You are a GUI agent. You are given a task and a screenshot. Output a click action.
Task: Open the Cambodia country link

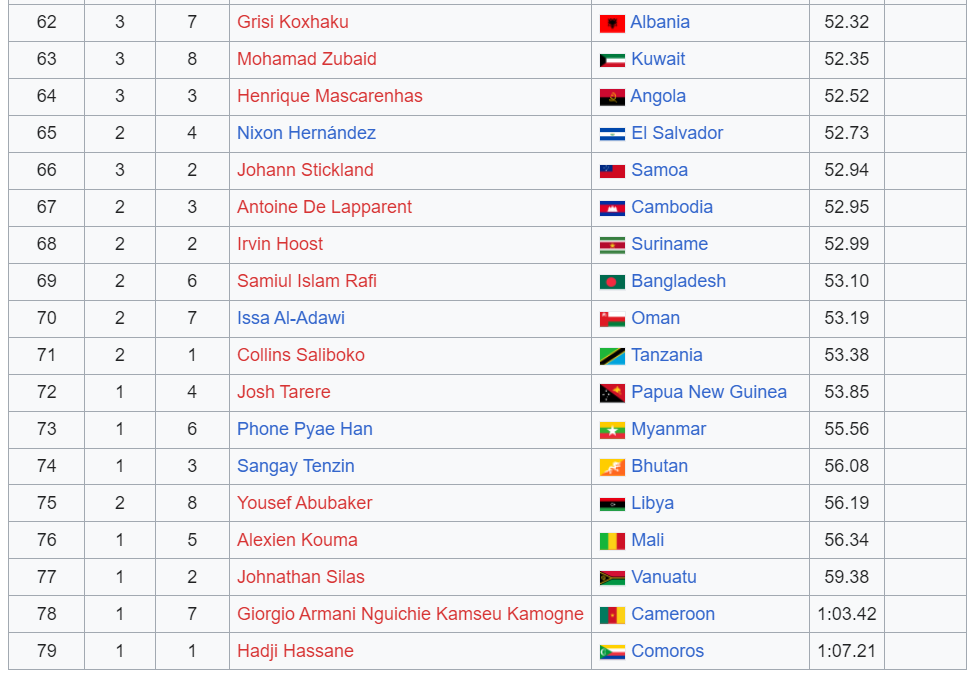[x=672, y=207]
